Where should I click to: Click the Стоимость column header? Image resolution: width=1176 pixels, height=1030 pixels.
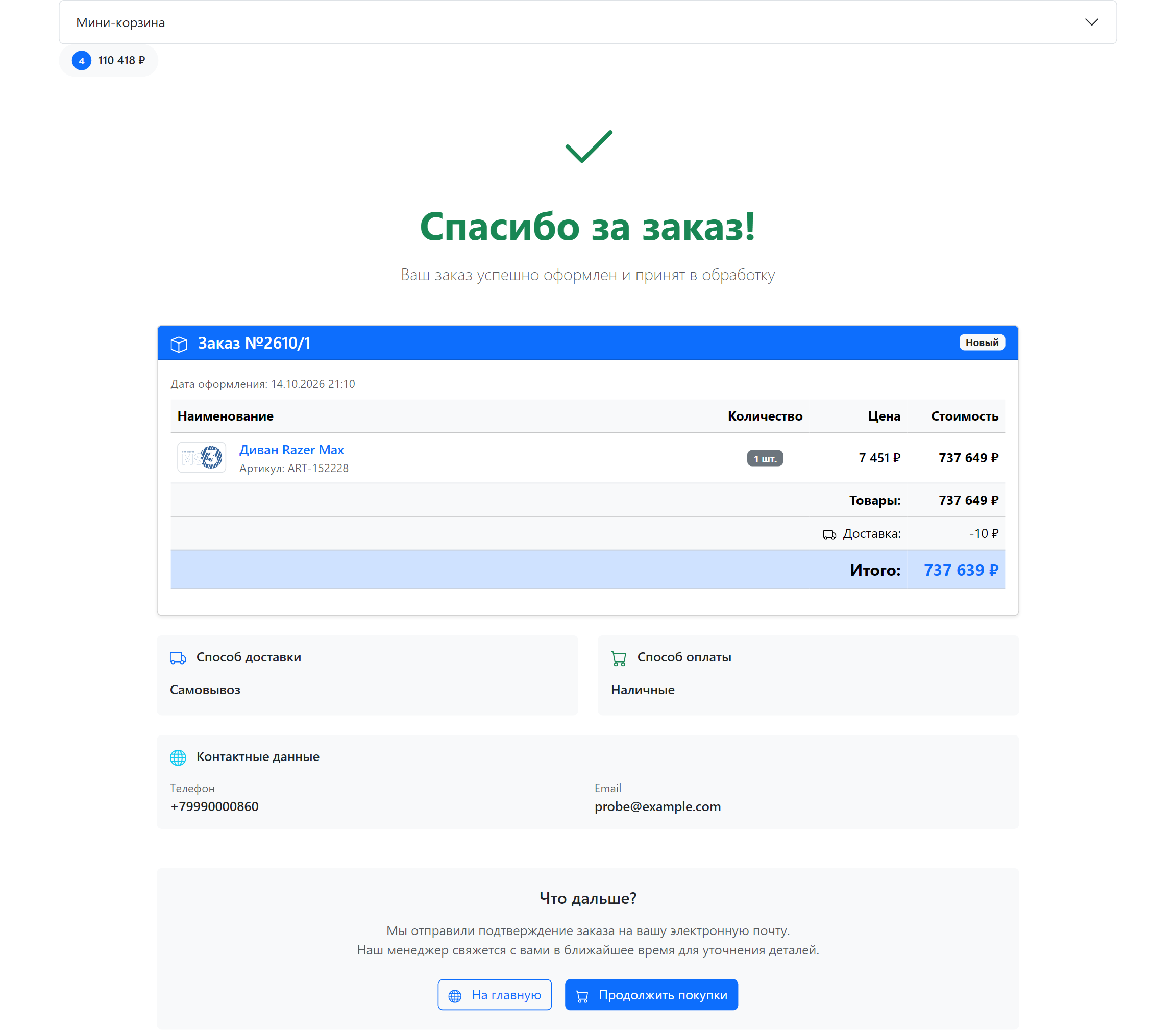(965, 416)
